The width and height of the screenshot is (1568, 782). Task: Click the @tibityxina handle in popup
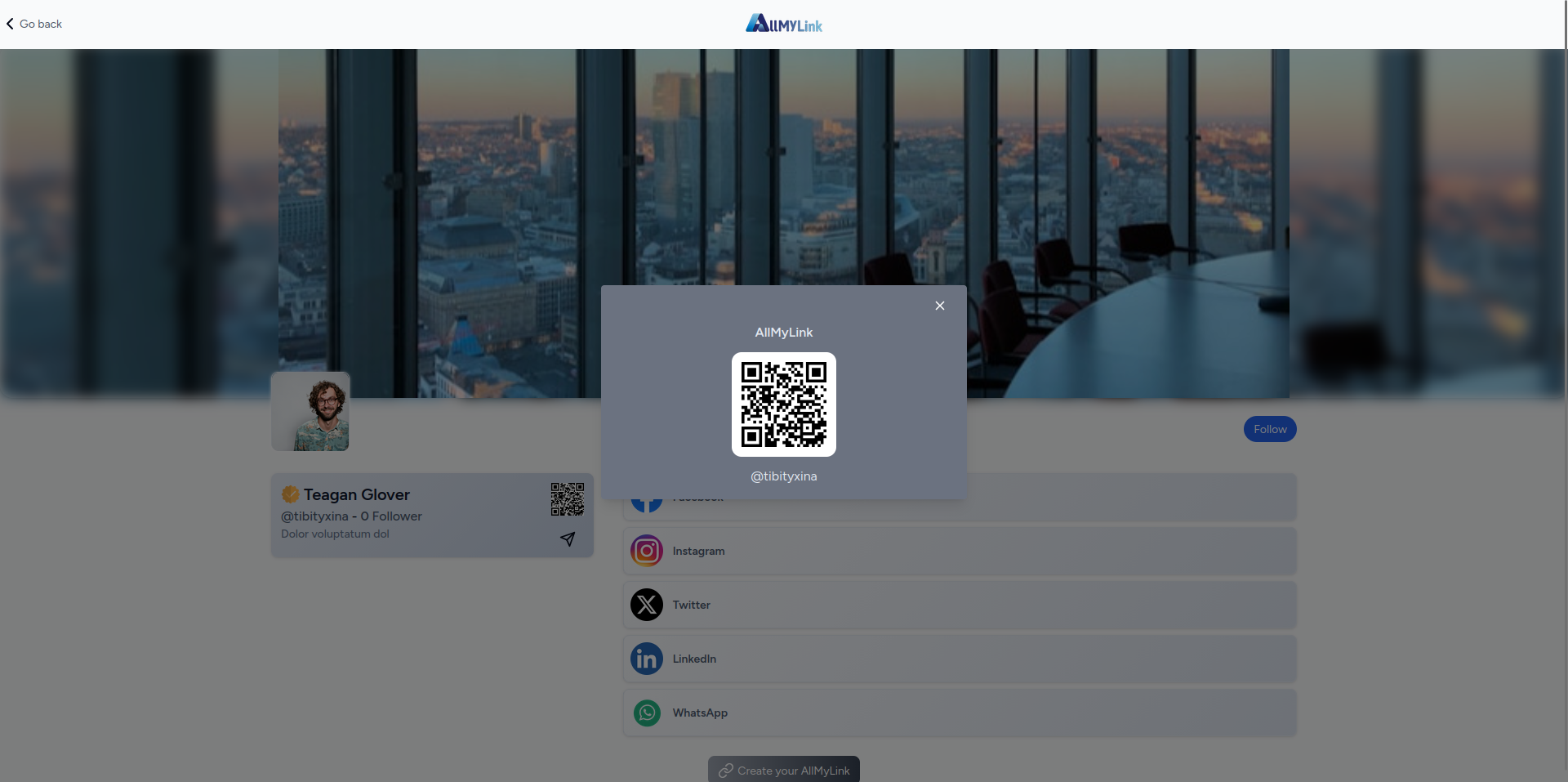tap(783, 476)
